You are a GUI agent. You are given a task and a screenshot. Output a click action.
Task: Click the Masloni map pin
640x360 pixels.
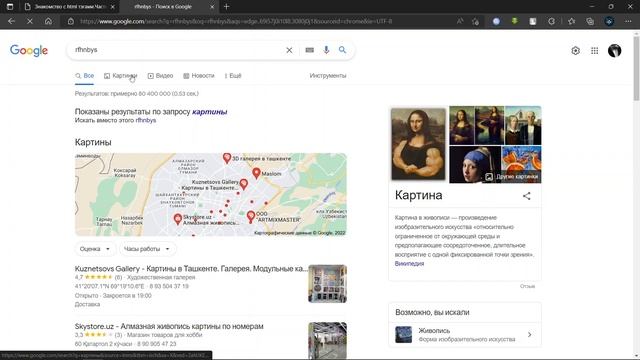256,173
